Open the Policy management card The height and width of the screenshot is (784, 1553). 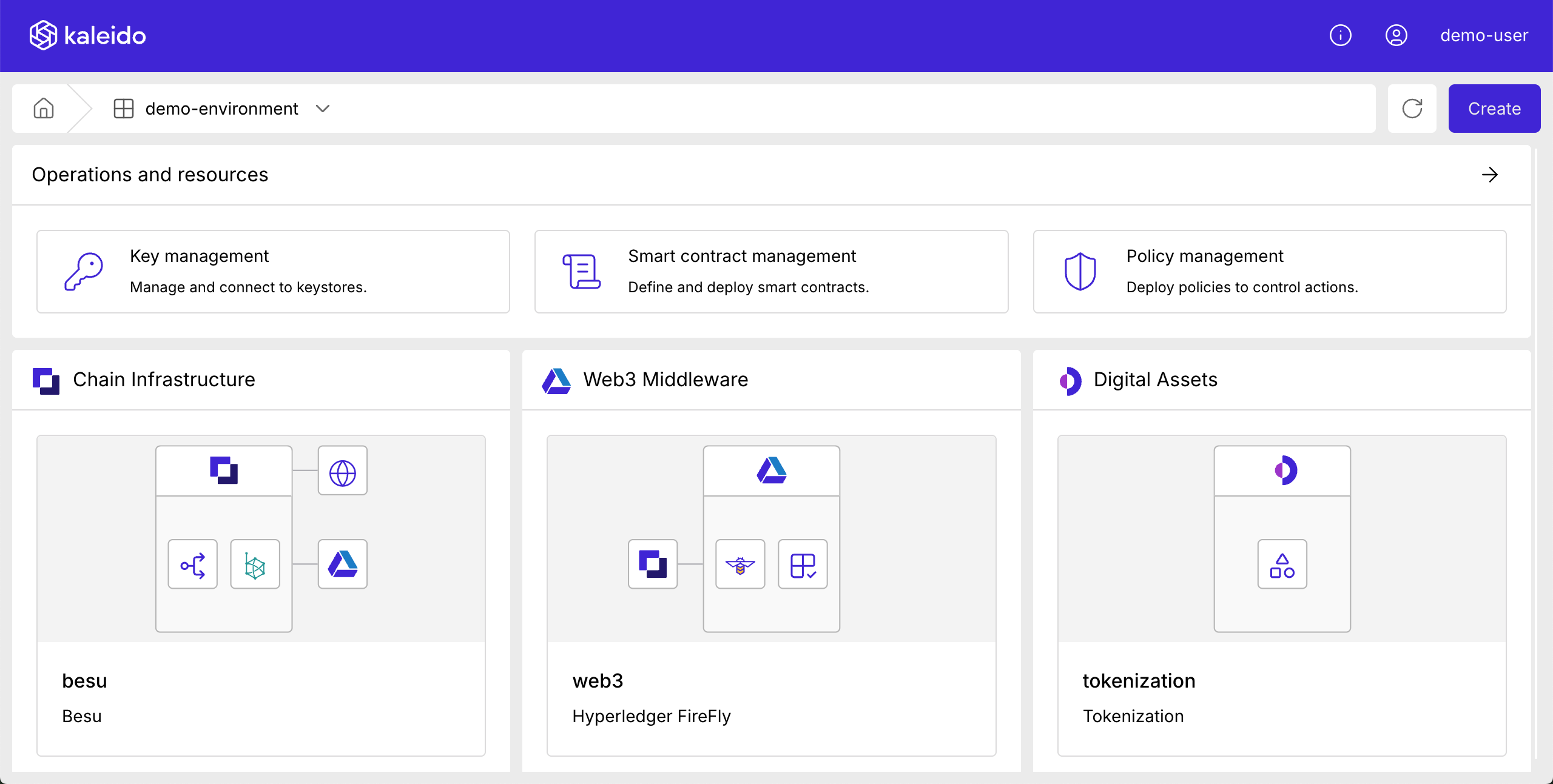pyautogui.click(x=1270, y=272)
